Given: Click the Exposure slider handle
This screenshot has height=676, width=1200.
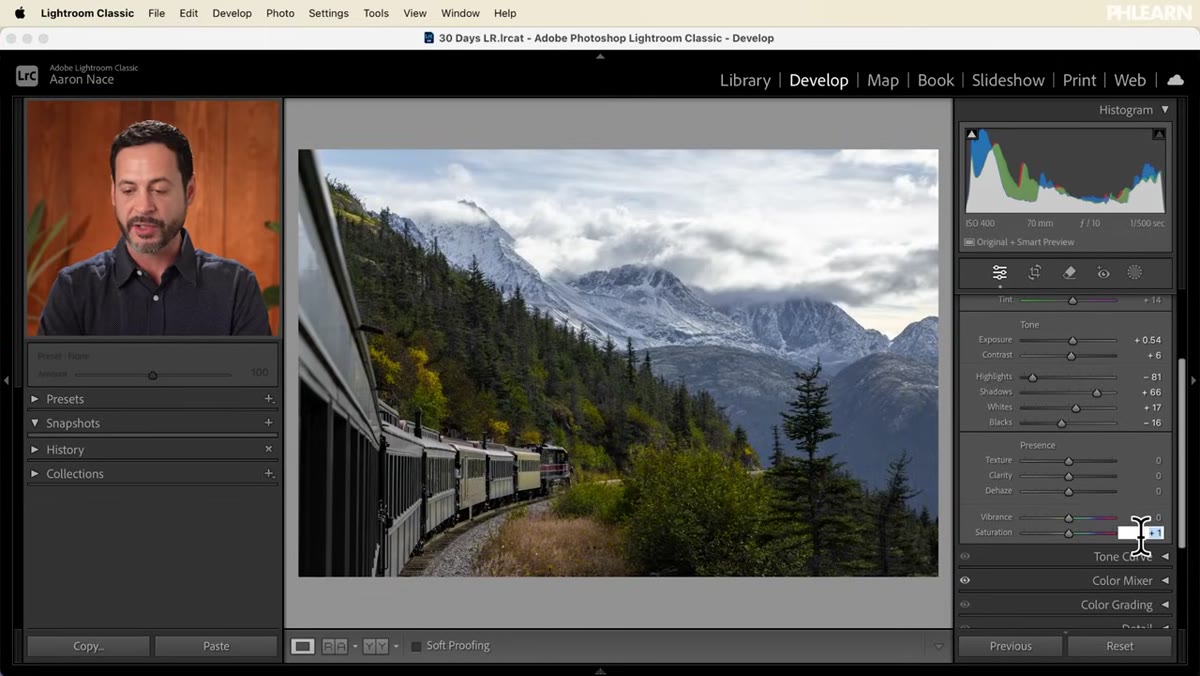Looking at the screenshot, I should (x=1073, y=341).
